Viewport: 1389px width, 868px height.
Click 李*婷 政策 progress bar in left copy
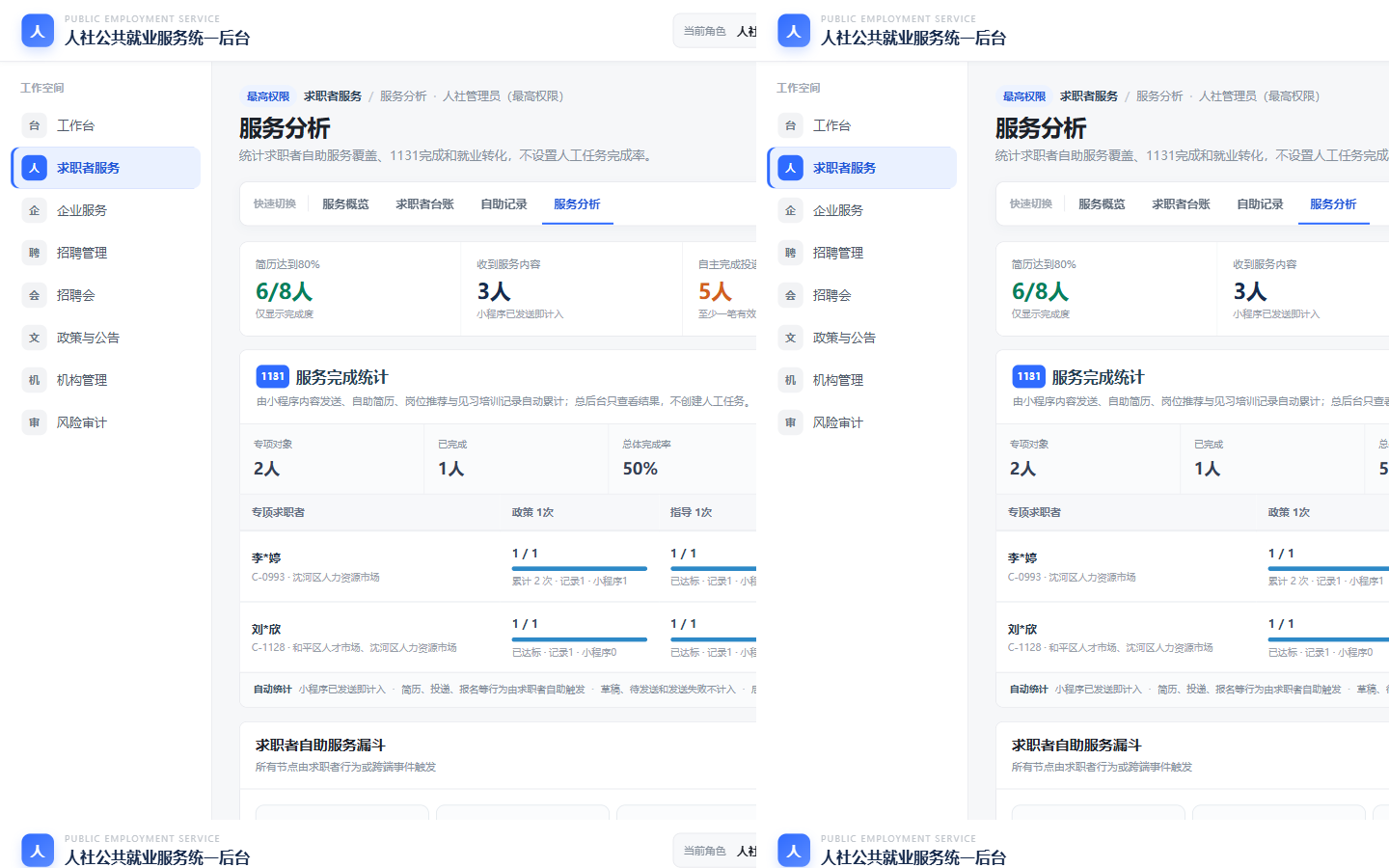click(x=580, y=569)
